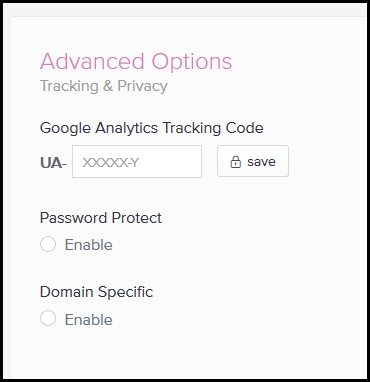
Task: Click the Google Analytics Tracking Code label
Action: (152, 128)
